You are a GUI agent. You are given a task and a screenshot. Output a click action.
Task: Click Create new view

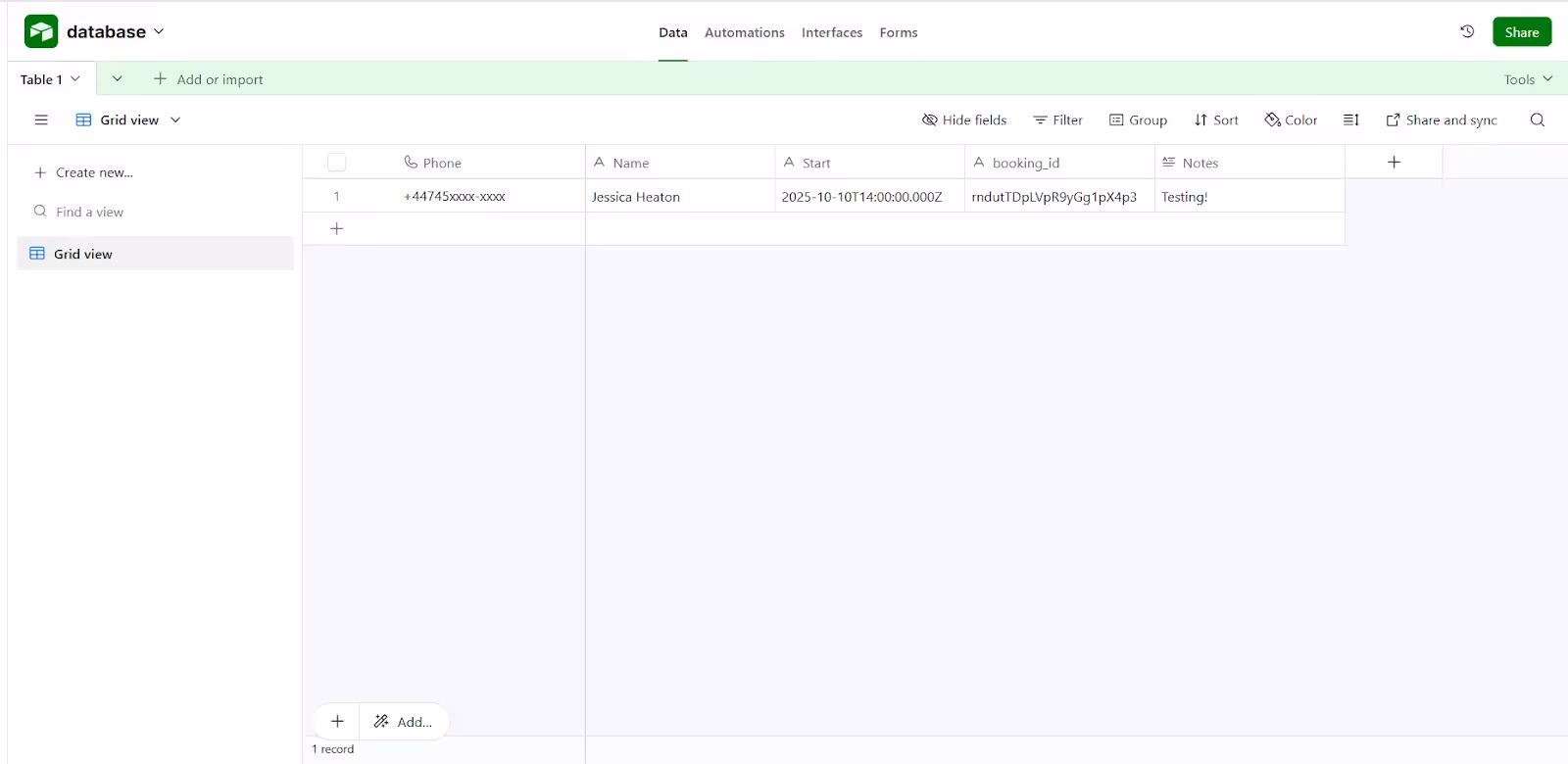pyautogui.click(x=83, y=172)
